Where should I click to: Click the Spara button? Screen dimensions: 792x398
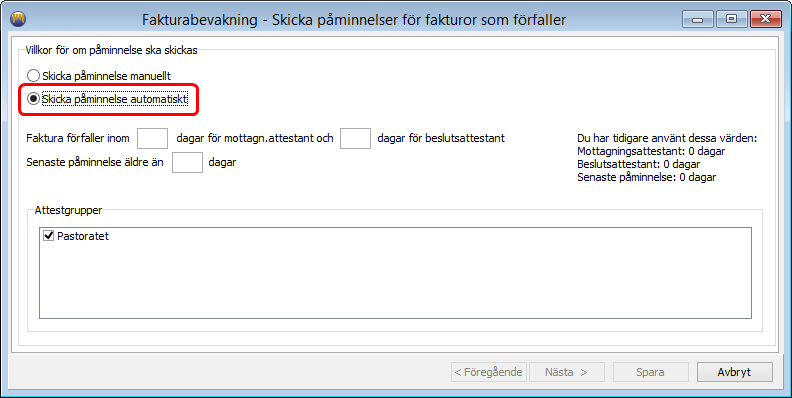(651, 372)
